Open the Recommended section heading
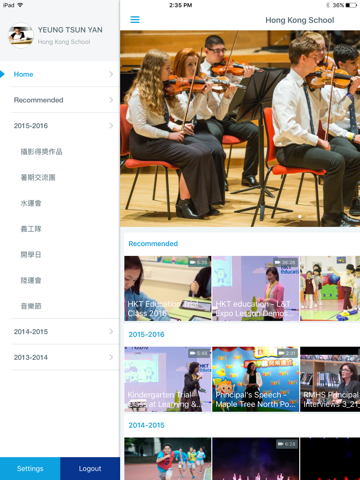 coord(153,243)
